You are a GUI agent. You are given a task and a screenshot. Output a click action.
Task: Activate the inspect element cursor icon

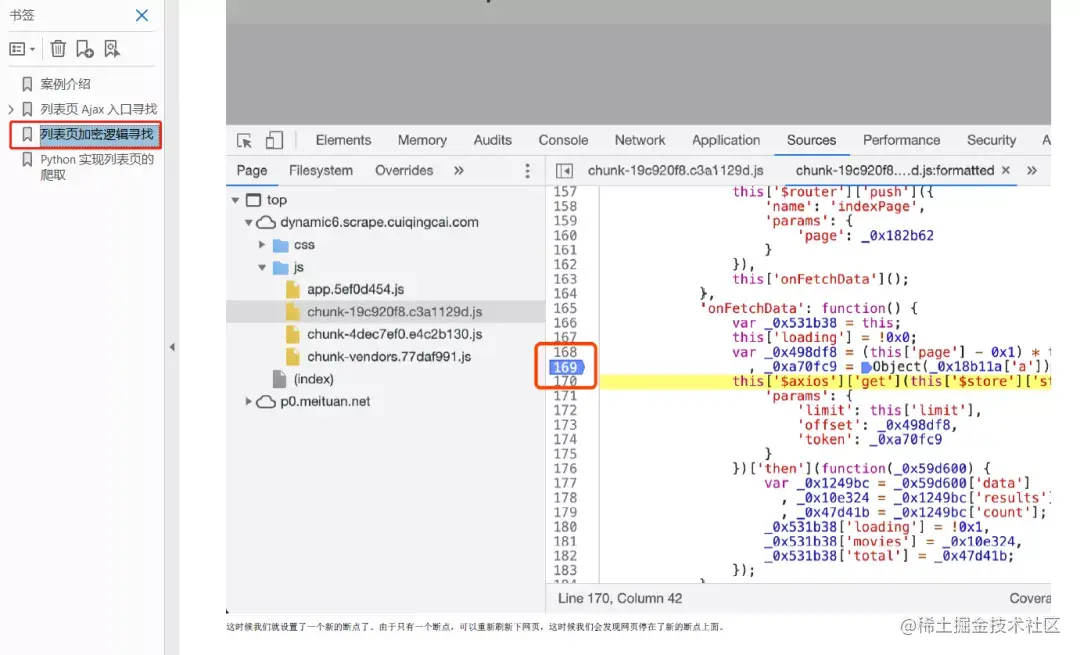click(244, 141)
